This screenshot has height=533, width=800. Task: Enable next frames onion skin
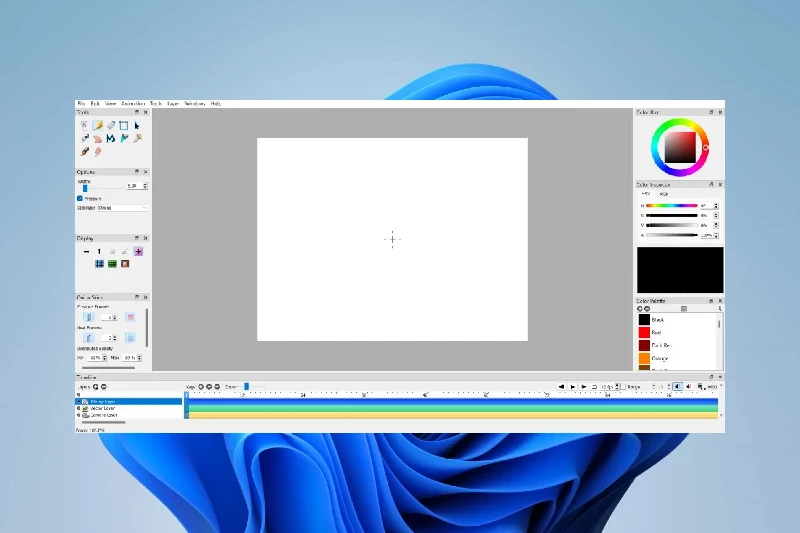(89, 338)
